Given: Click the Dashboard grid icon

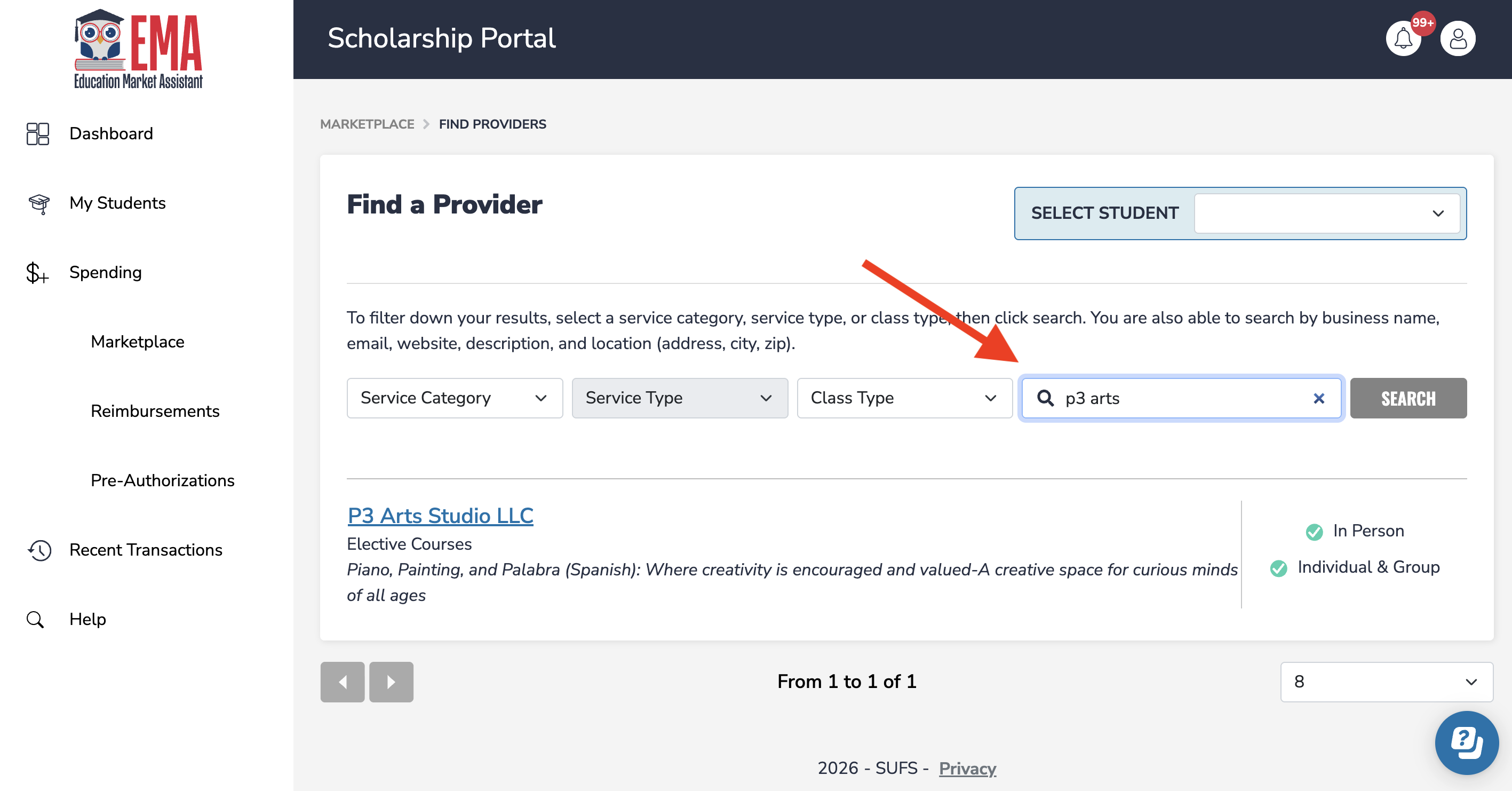Looking at the screenshot, I should point(37,134).
